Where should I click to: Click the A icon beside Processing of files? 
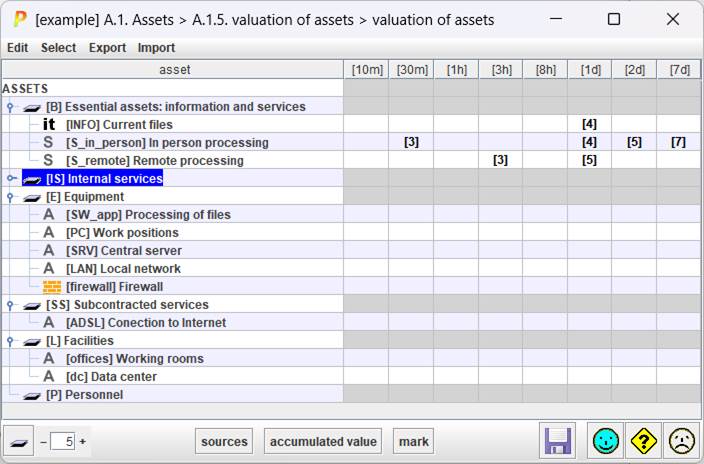click(x=48, y=215)
